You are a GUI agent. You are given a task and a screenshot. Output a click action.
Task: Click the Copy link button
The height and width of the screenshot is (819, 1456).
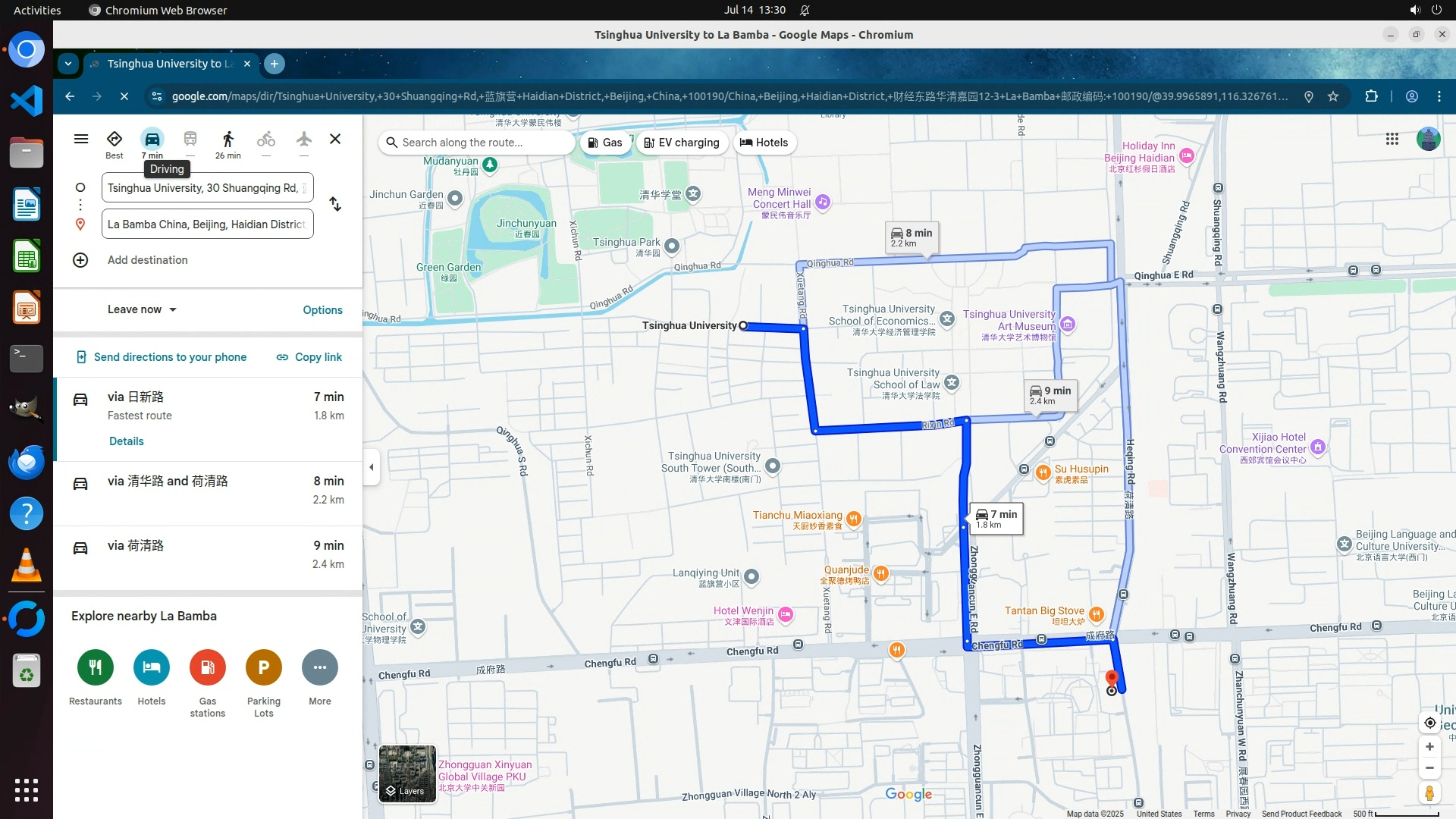(309, 357)
